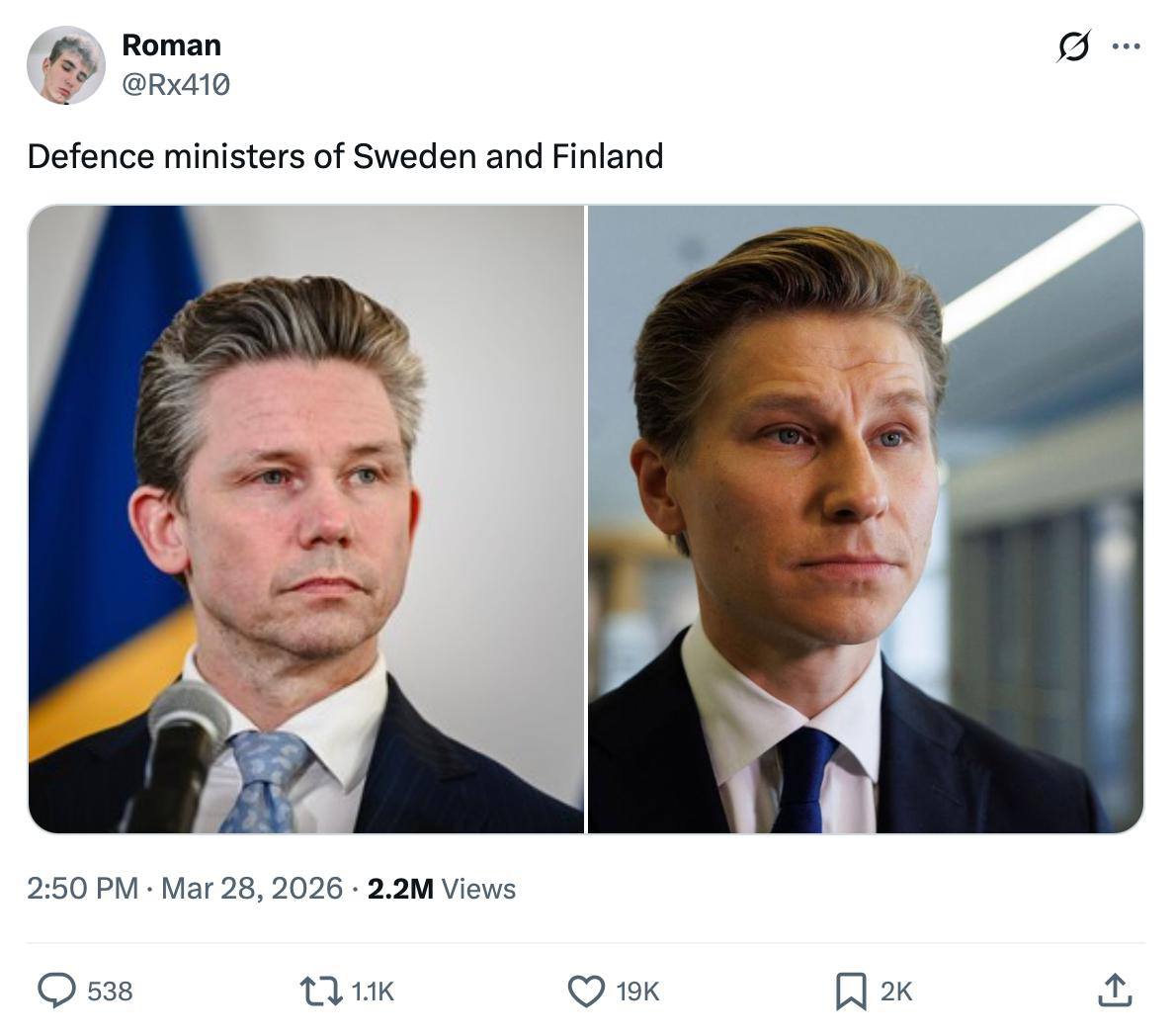The height and width of the screenshot is (1036, 1176).
Task: Click the post text about defence ministers
Action: click(x=345, y=156)
